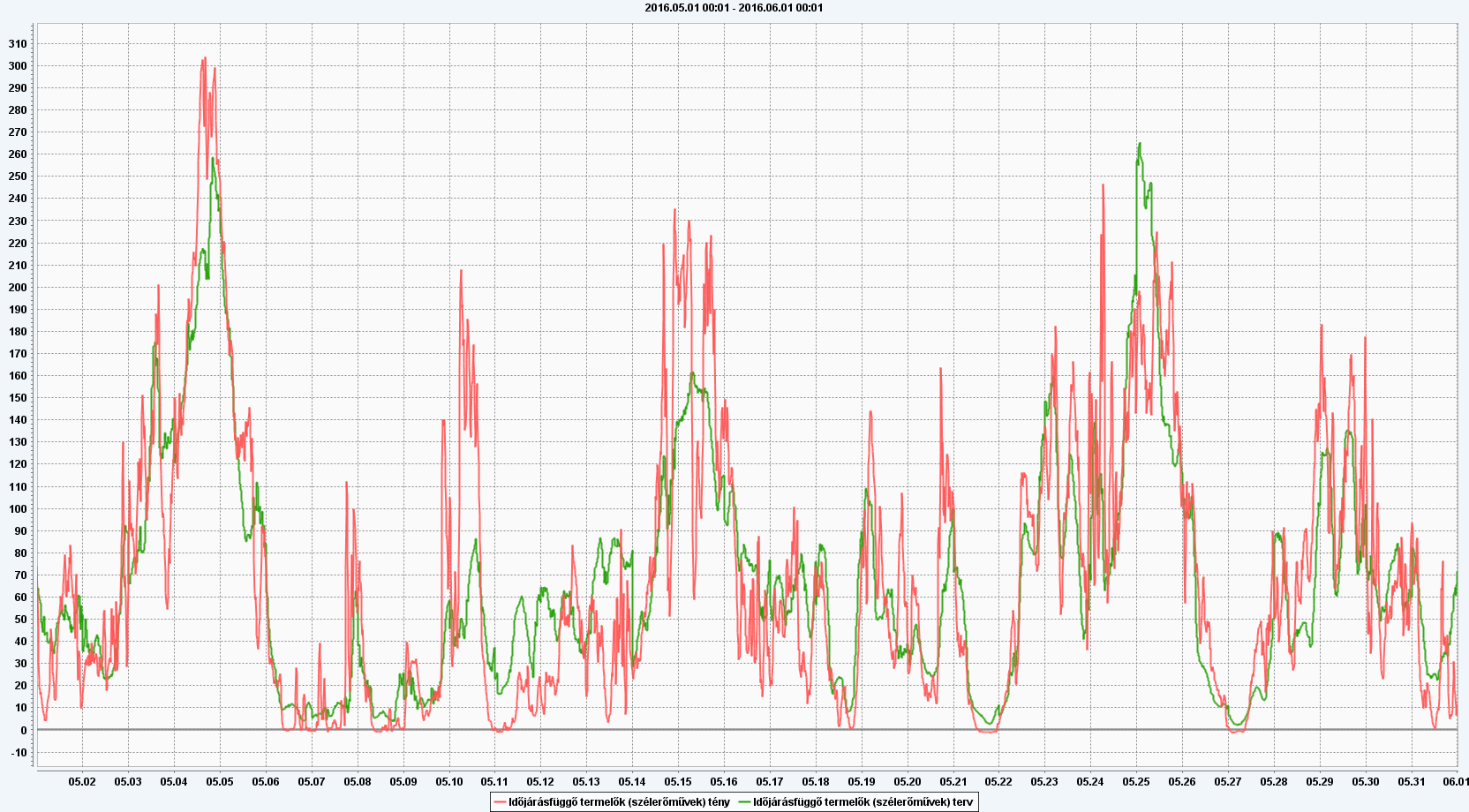Viewport: 1469px width, 812px height.
Task: Click x-axis date 05.15
Action: point(678,782)
